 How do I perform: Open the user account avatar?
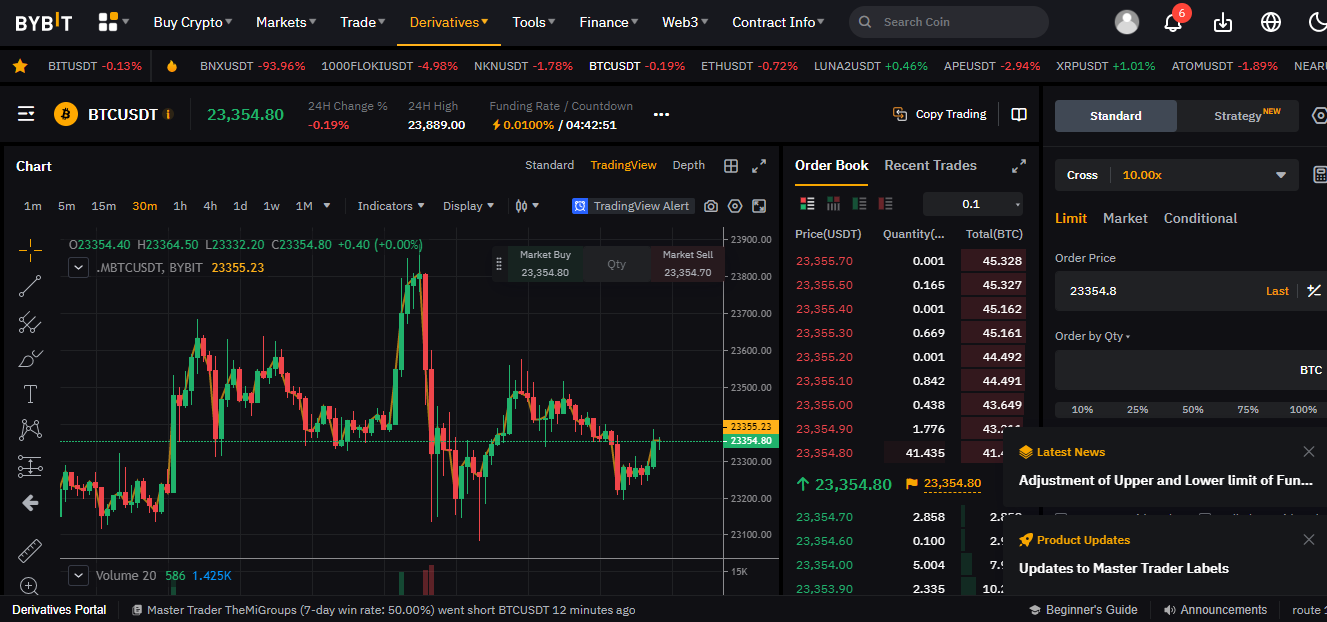click(x=1127, y=22)
